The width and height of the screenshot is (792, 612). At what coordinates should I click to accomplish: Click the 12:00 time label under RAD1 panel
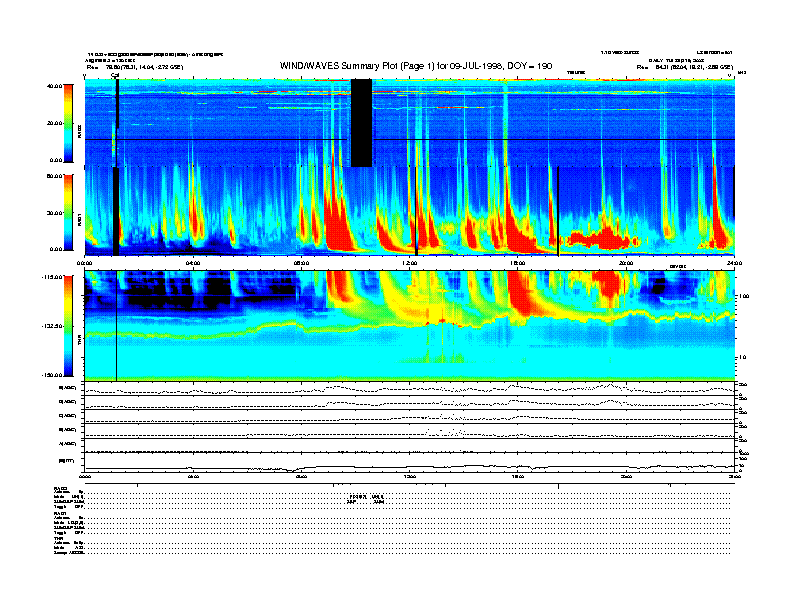pos(410,263)
